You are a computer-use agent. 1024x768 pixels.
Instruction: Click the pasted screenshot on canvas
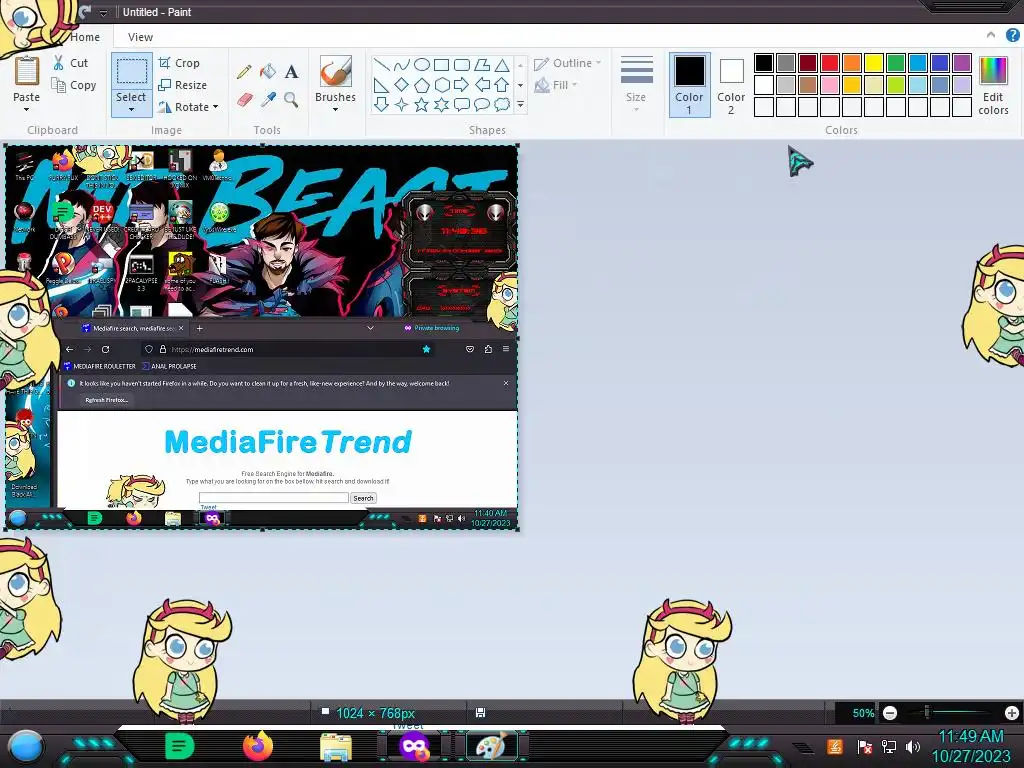pyautogui.click(x=261, y=338)
